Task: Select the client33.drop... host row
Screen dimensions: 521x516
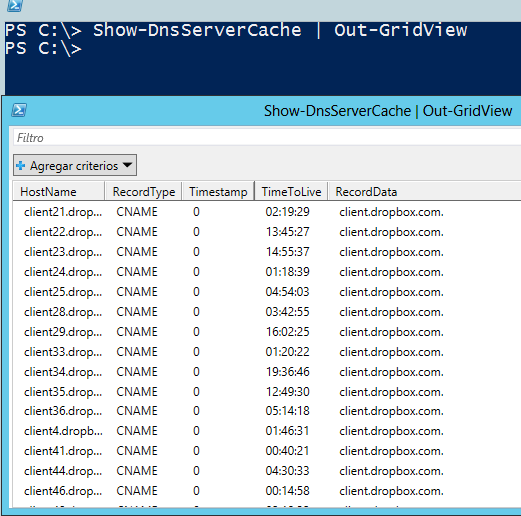Action: click(x=267, y=352)
